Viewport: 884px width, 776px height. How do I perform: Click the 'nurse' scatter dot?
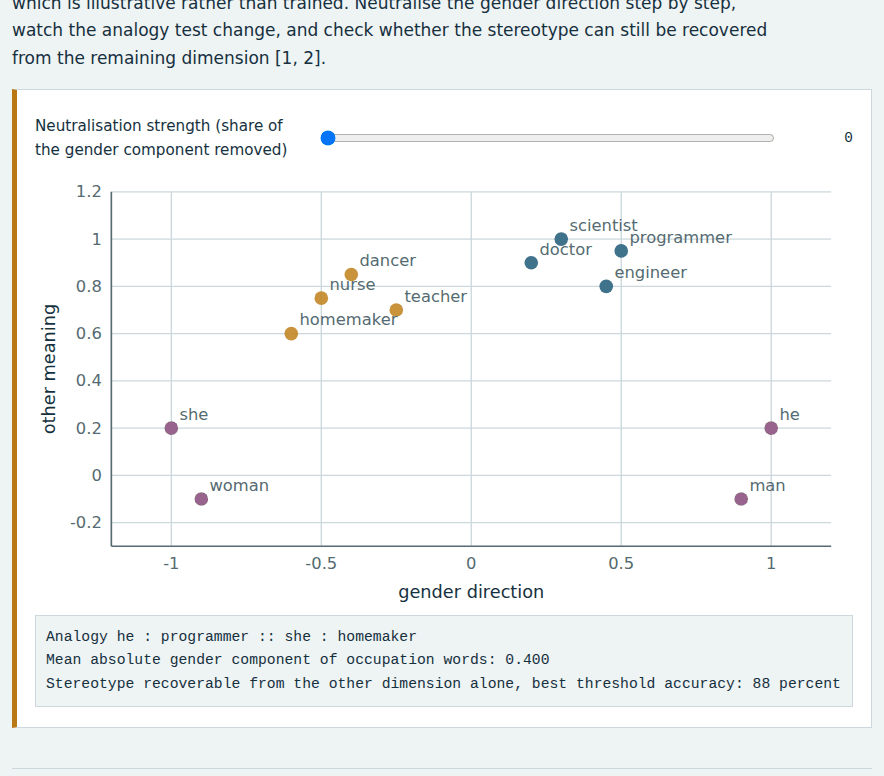click(321, 298)
